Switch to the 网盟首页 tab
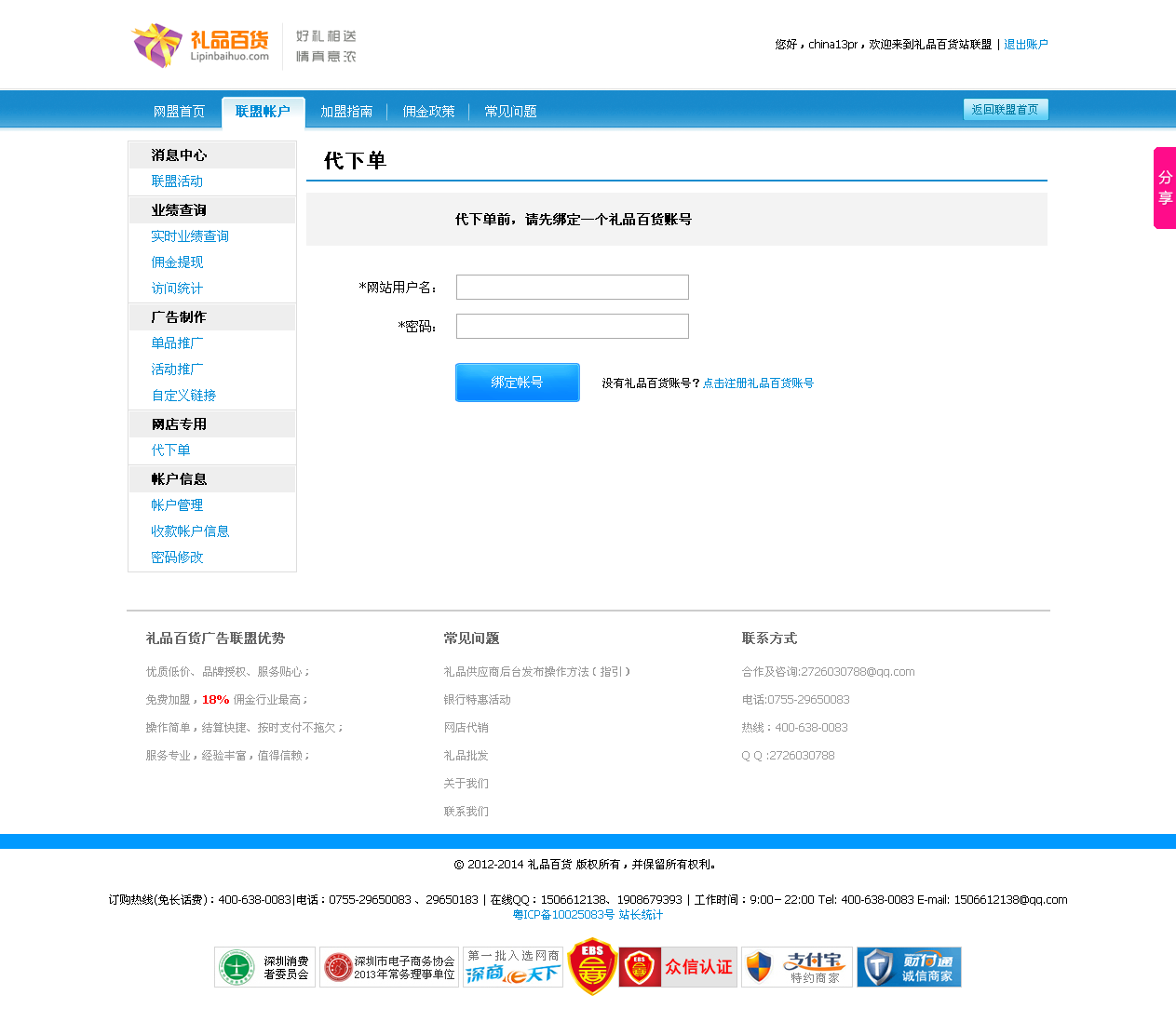Viewport: 1176px width, 1035px height. pyautogui.click(x=179, y=112)
